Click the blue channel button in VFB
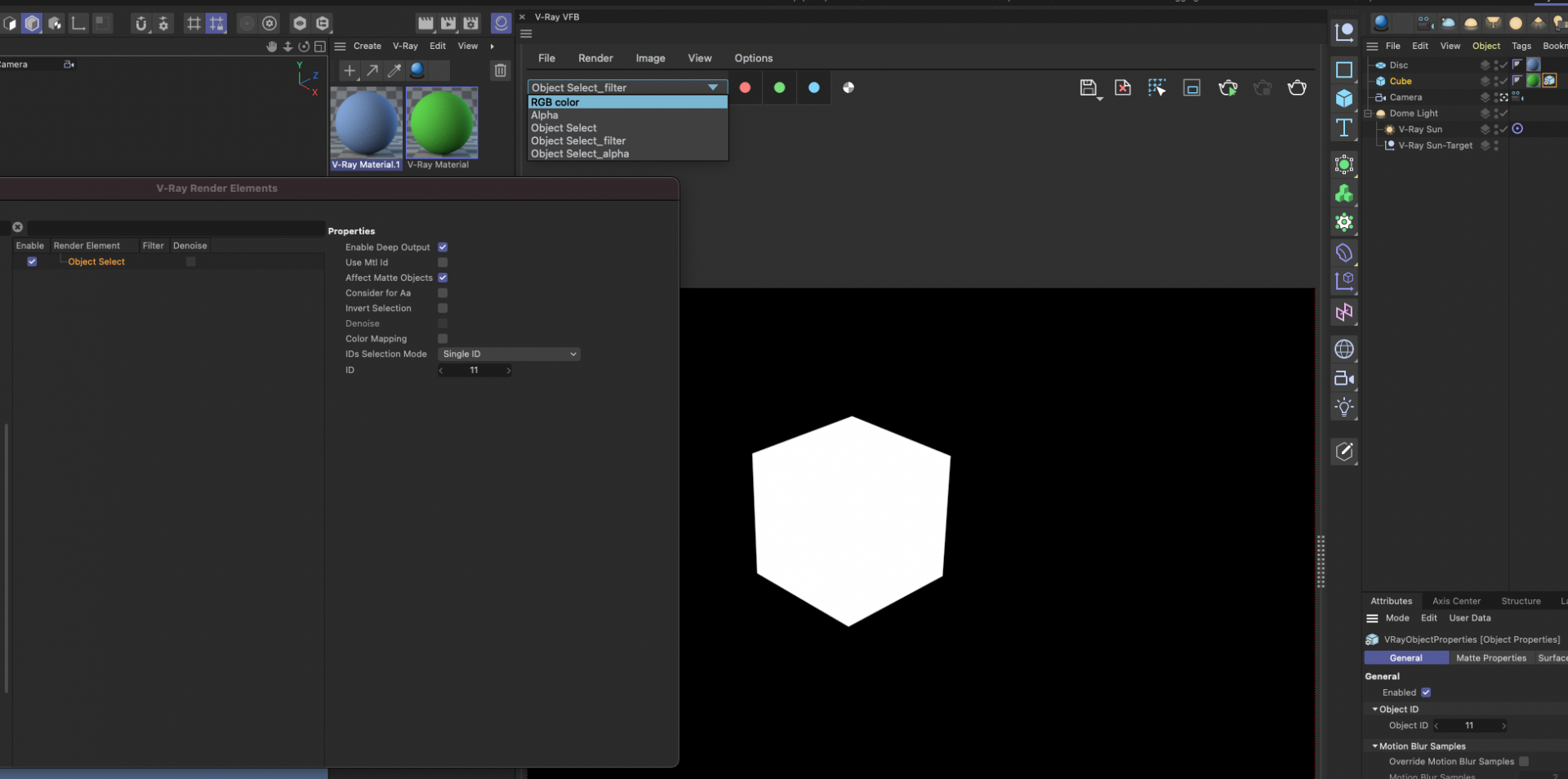Screen dimensions: 1568x779 [813, 87]
